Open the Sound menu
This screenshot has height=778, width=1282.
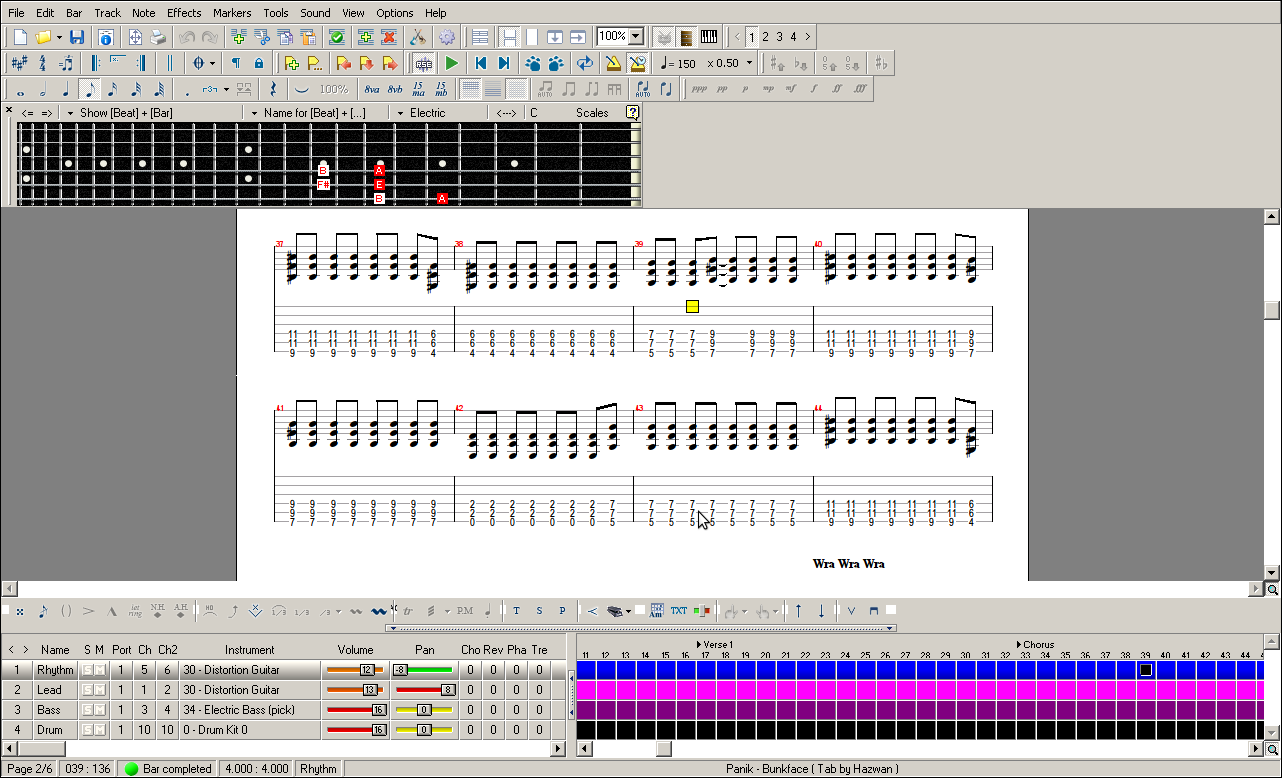pos(315,13)
